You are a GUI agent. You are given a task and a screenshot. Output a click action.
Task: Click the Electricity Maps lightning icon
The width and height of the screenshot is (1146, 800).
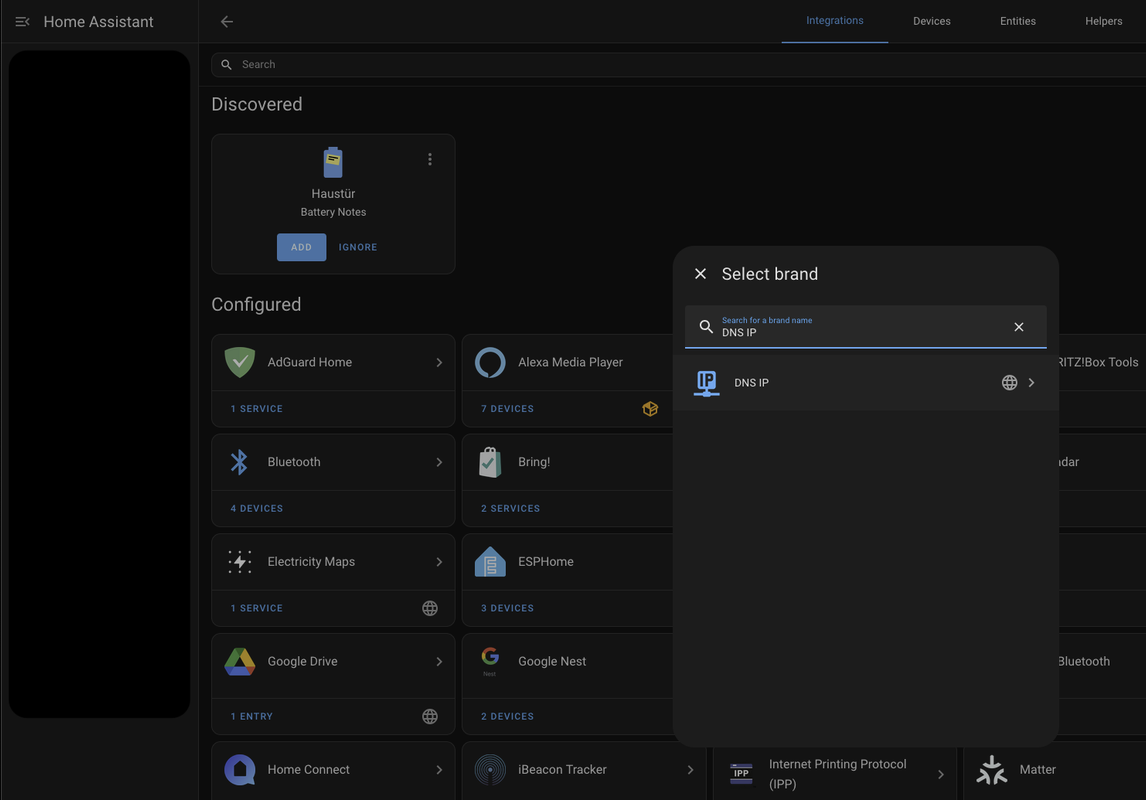pyautogui.click(x=240, y=562)
